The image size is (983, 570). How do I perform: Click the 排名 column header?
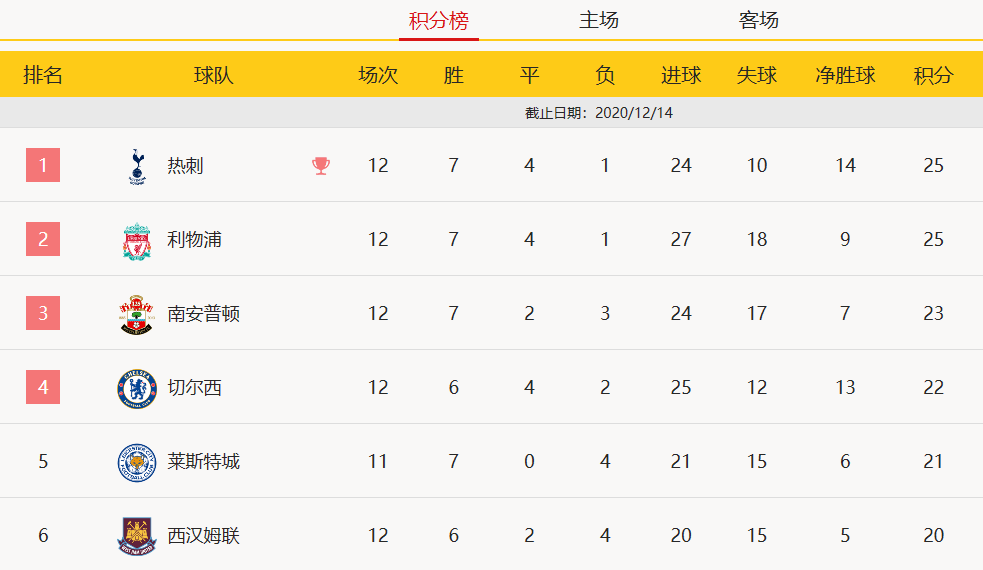click(x=43, y=75)
